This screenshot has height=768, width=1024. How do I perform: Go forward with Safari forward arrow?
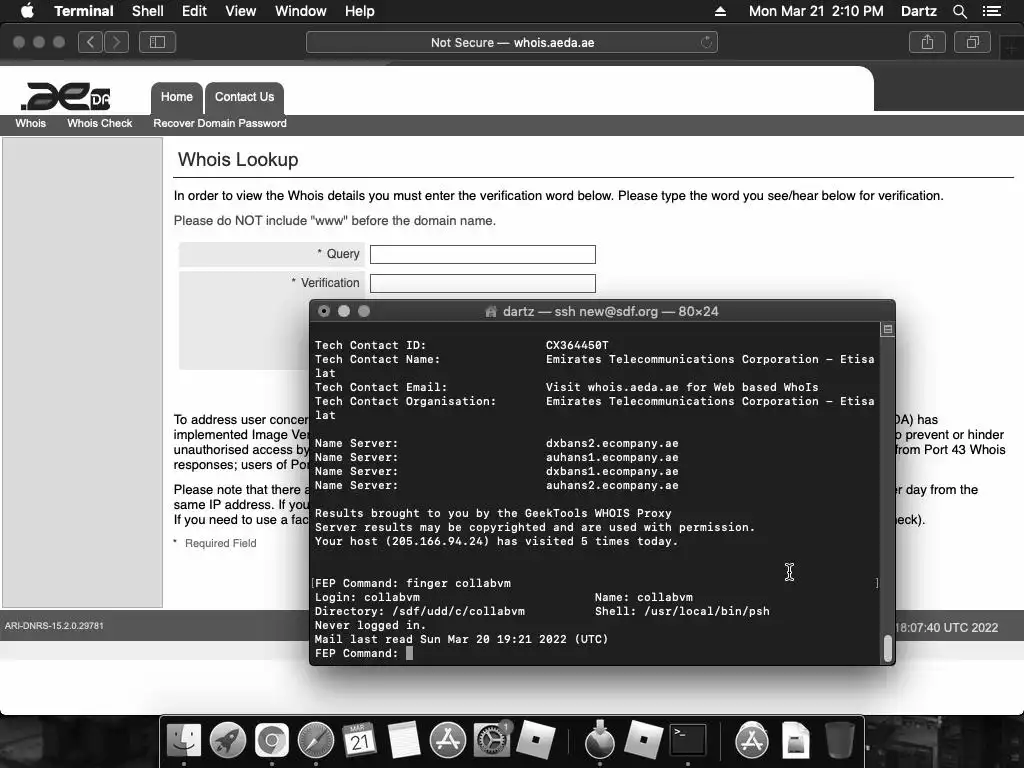(x=116, y=42)
